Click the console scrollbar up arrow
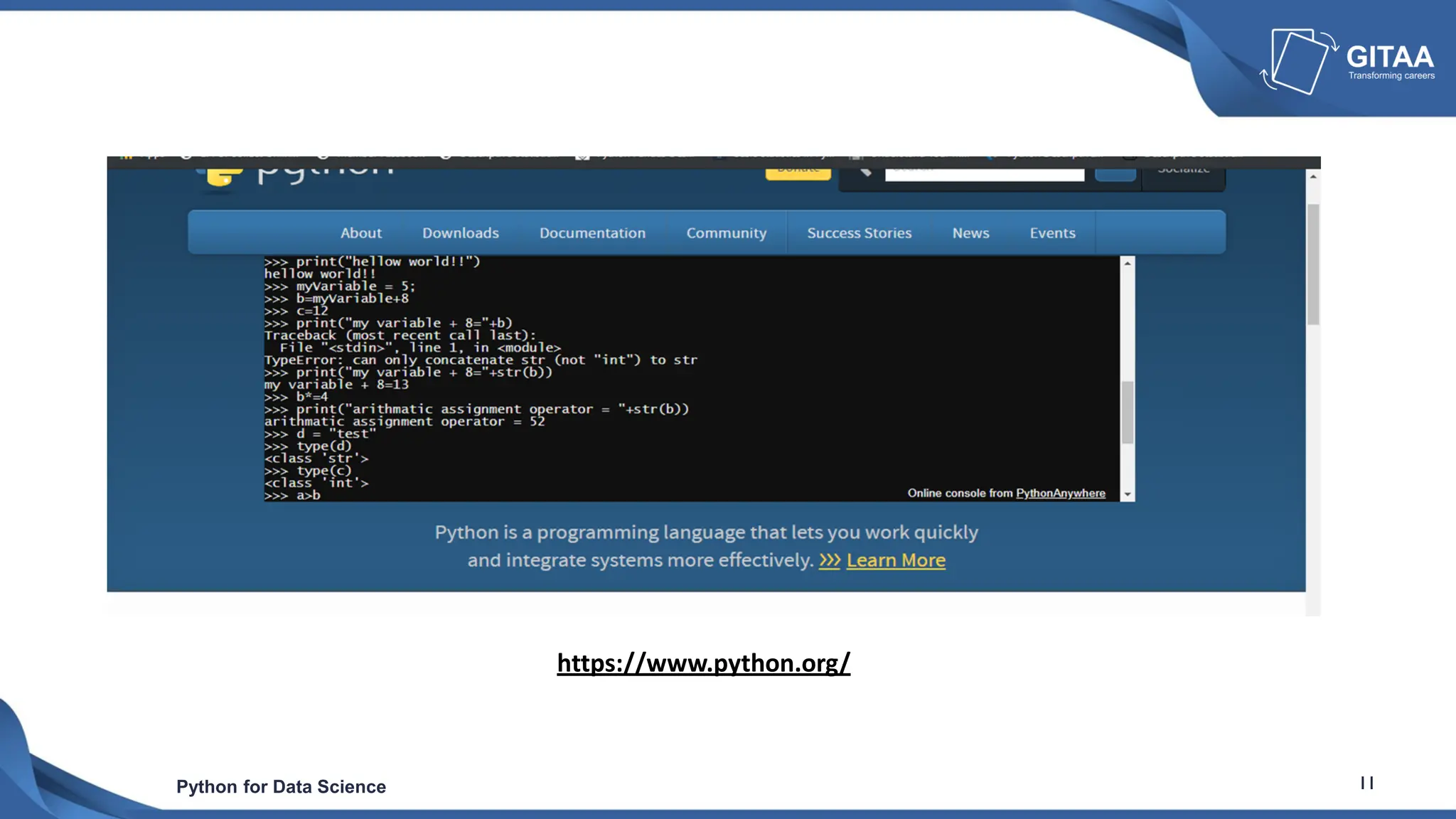This screenshot has width=1456, height=819. [x=1128, y=264]
